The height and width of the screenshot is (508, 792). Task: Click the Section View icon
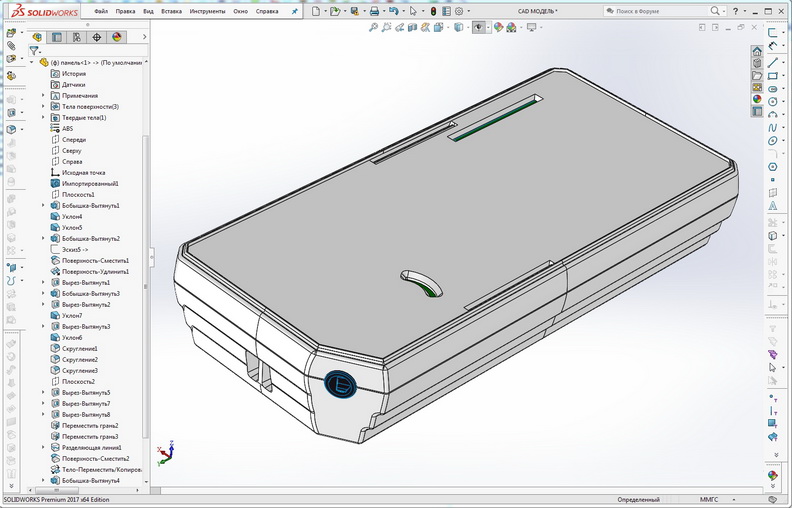[413, 27]
